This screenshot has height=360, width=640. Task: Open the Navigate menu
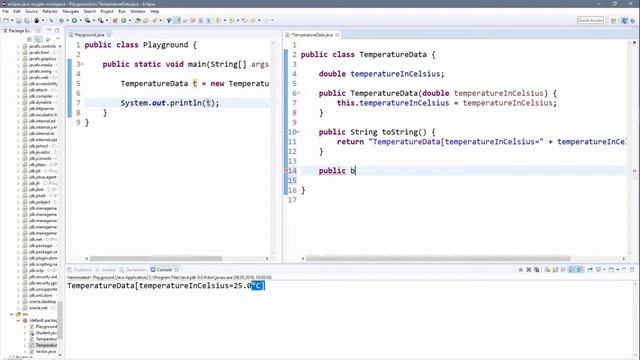tap(71, 11)
